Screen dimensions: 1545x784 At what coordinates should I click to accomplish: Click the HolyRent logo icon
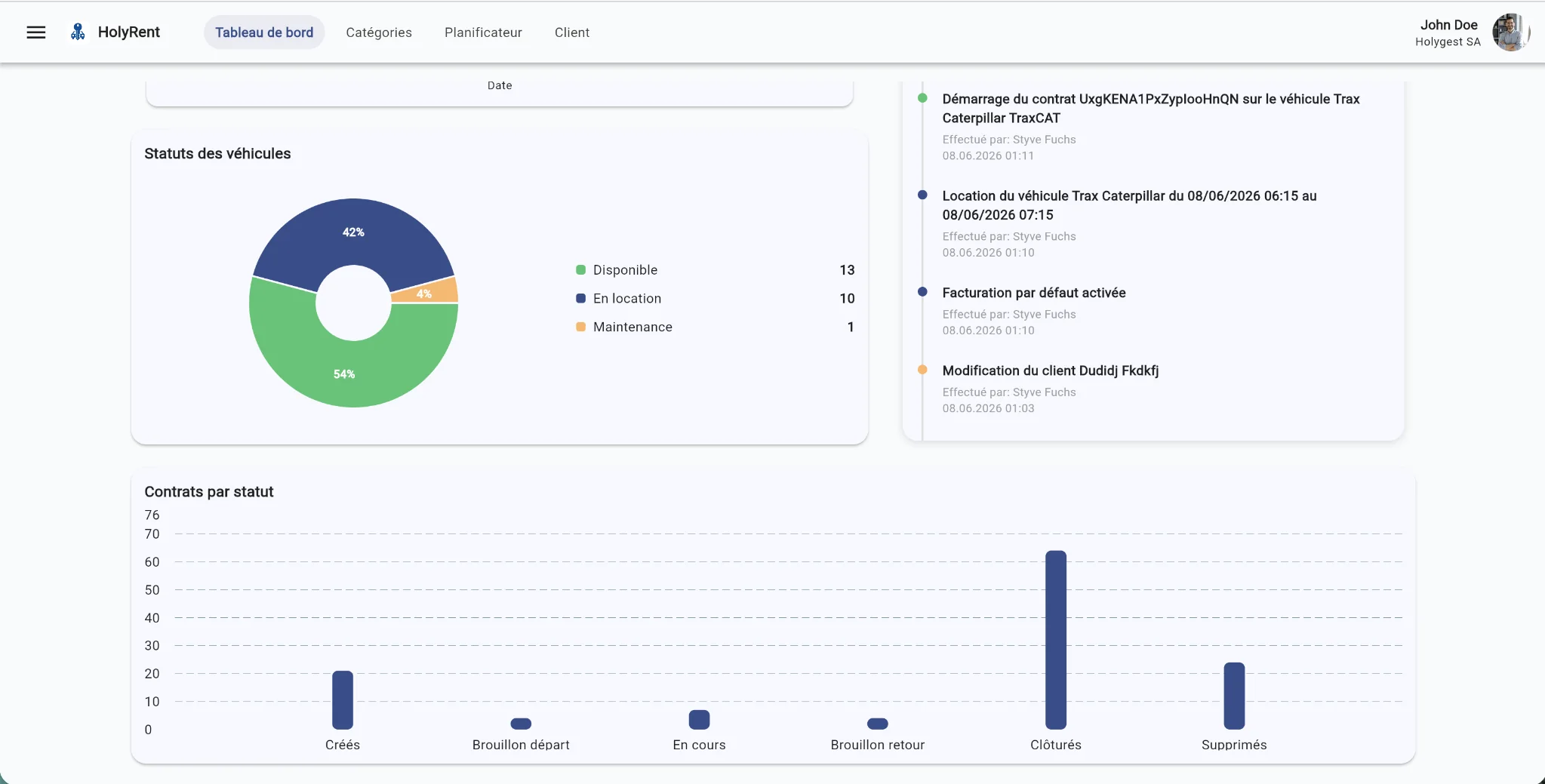pos(78,32)
